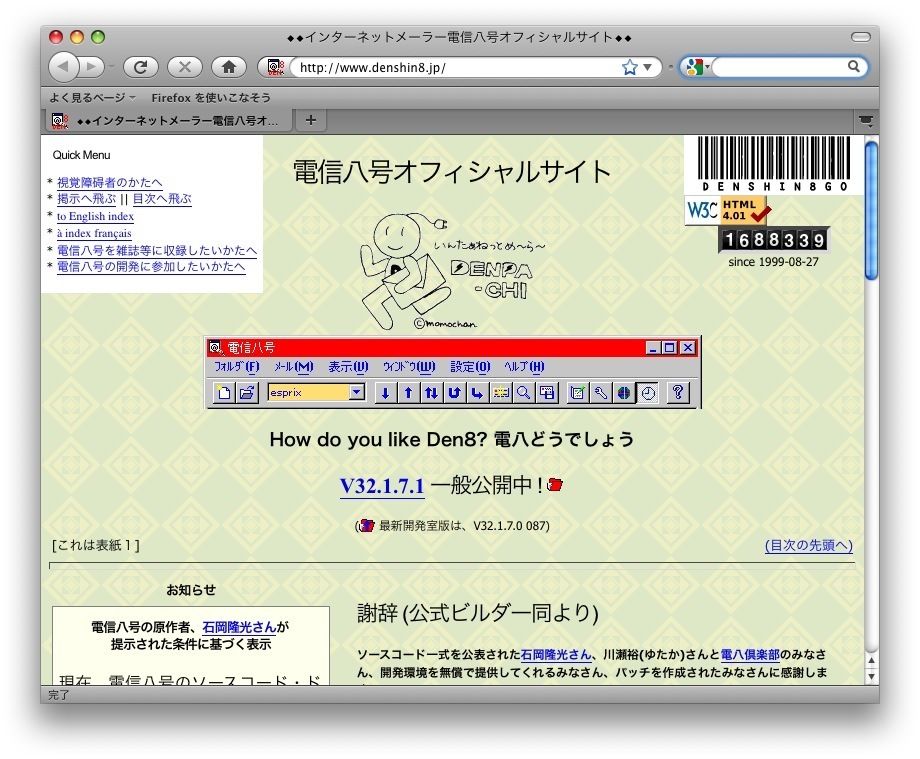920x759 pixels.
Task: Click the page's vertical scrollbar thumb
Action: tap(871, 210)
